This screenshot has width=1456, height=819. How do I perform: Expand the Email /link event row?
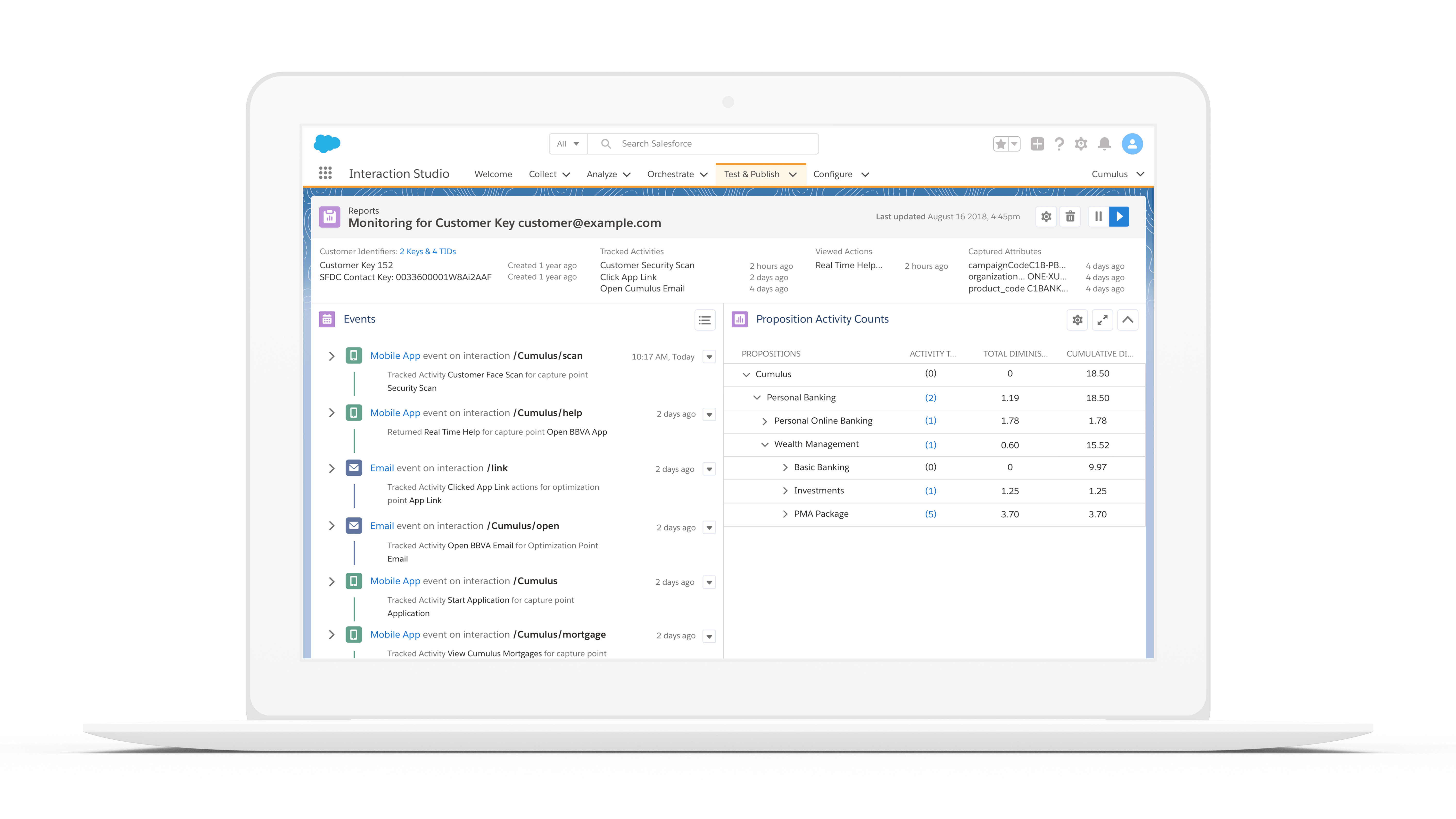pos(332,469)
